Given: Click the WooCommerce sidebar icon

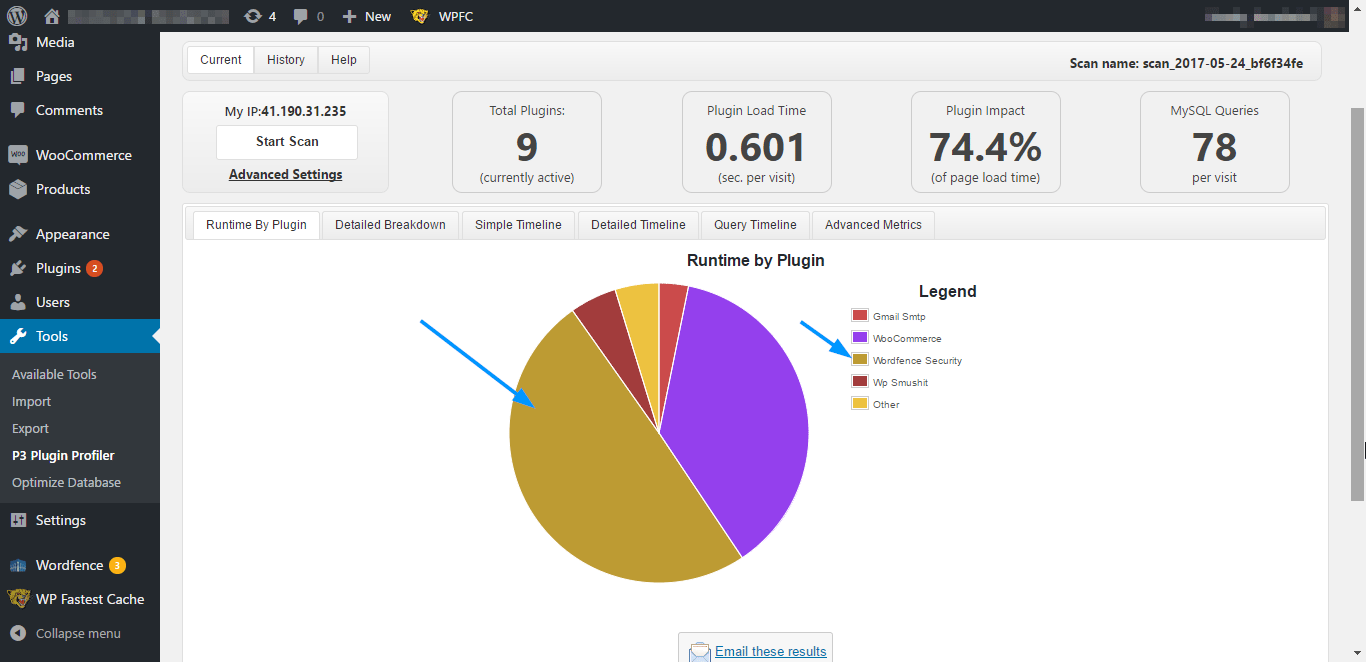Looking at the screenshot, I should [x=18, y=155].
